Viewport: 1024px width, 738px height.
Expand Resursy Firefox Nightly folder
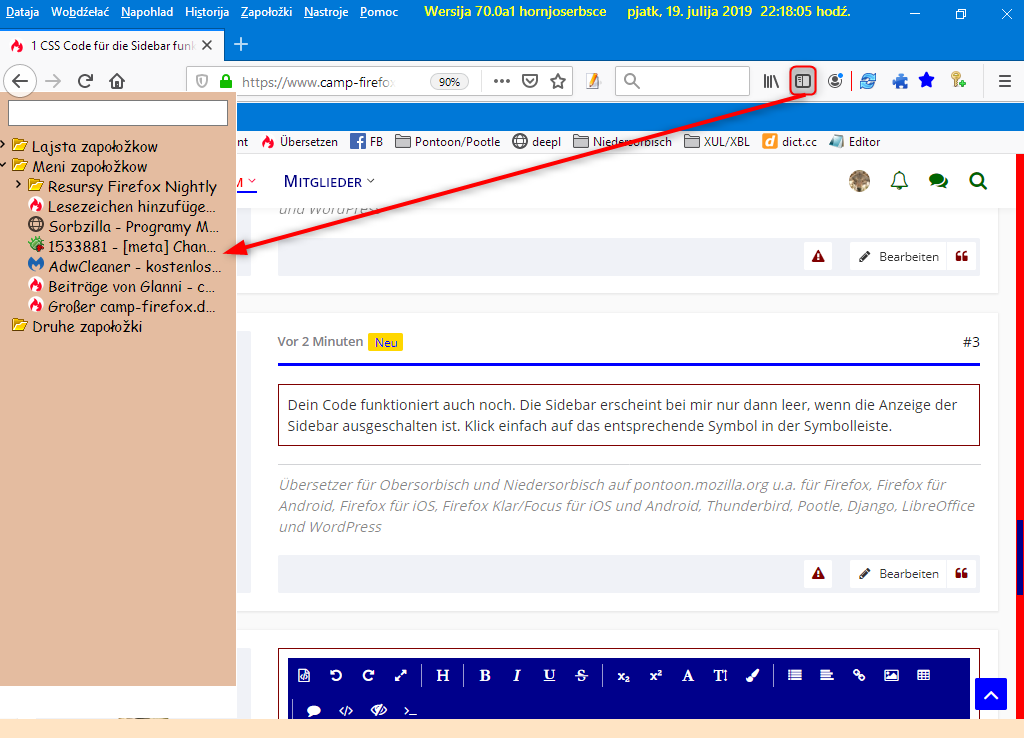click(x=18, y=185)
